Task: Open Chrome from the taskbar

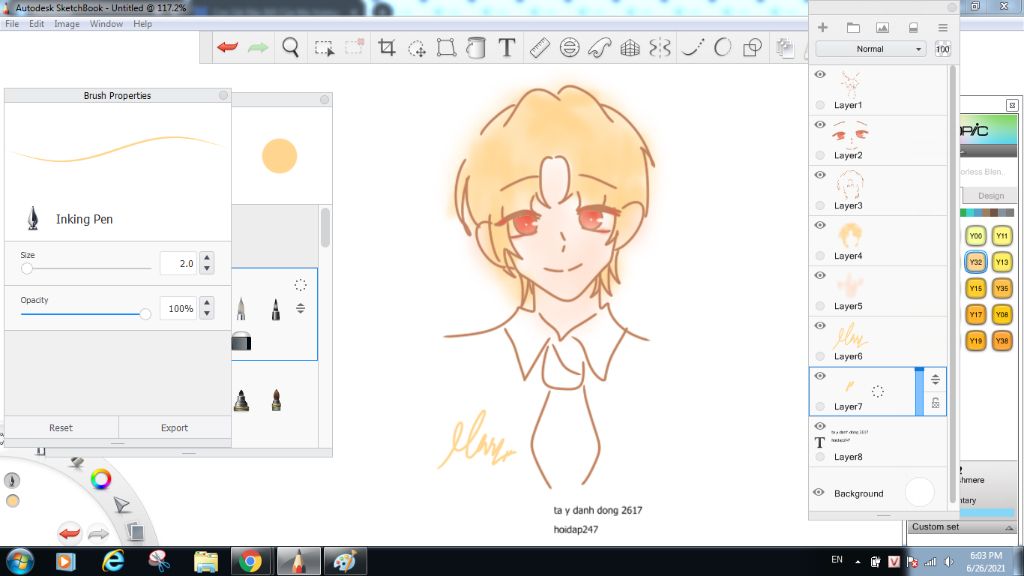Action: 250,561
